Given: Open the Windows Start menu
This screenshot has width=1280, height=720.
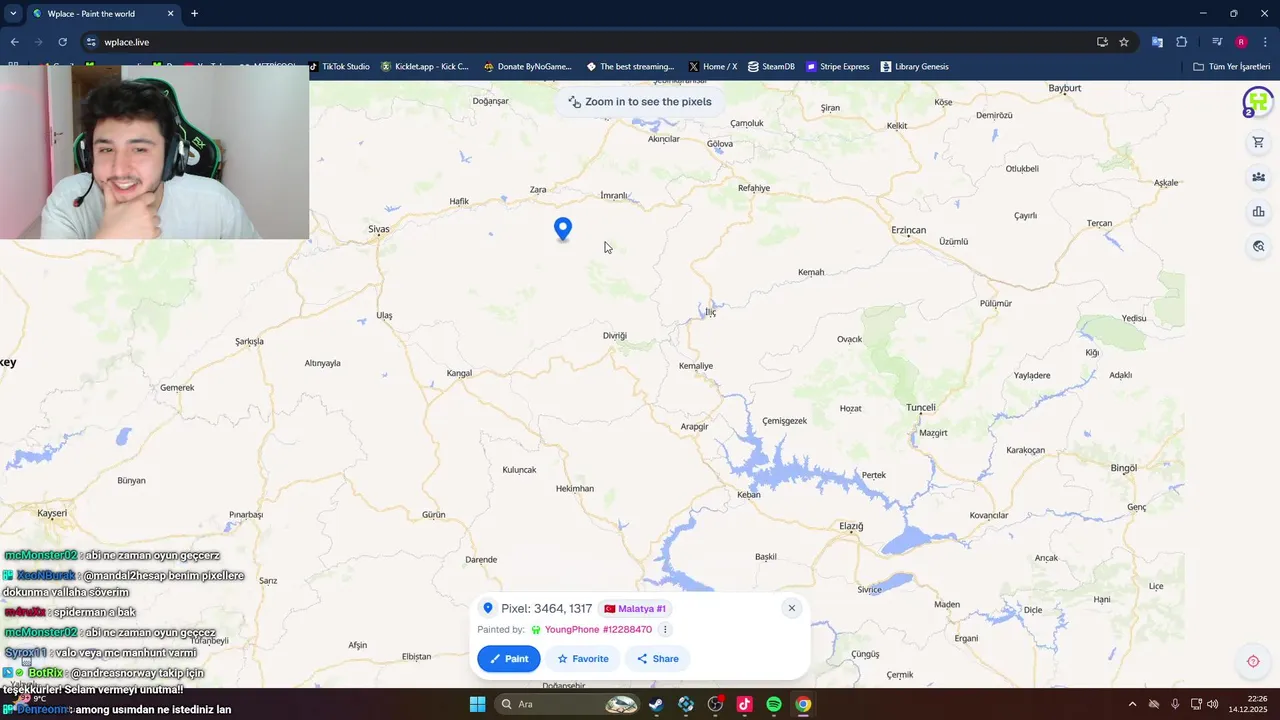Looking at the screenshot, I should [x=477, y=704].
